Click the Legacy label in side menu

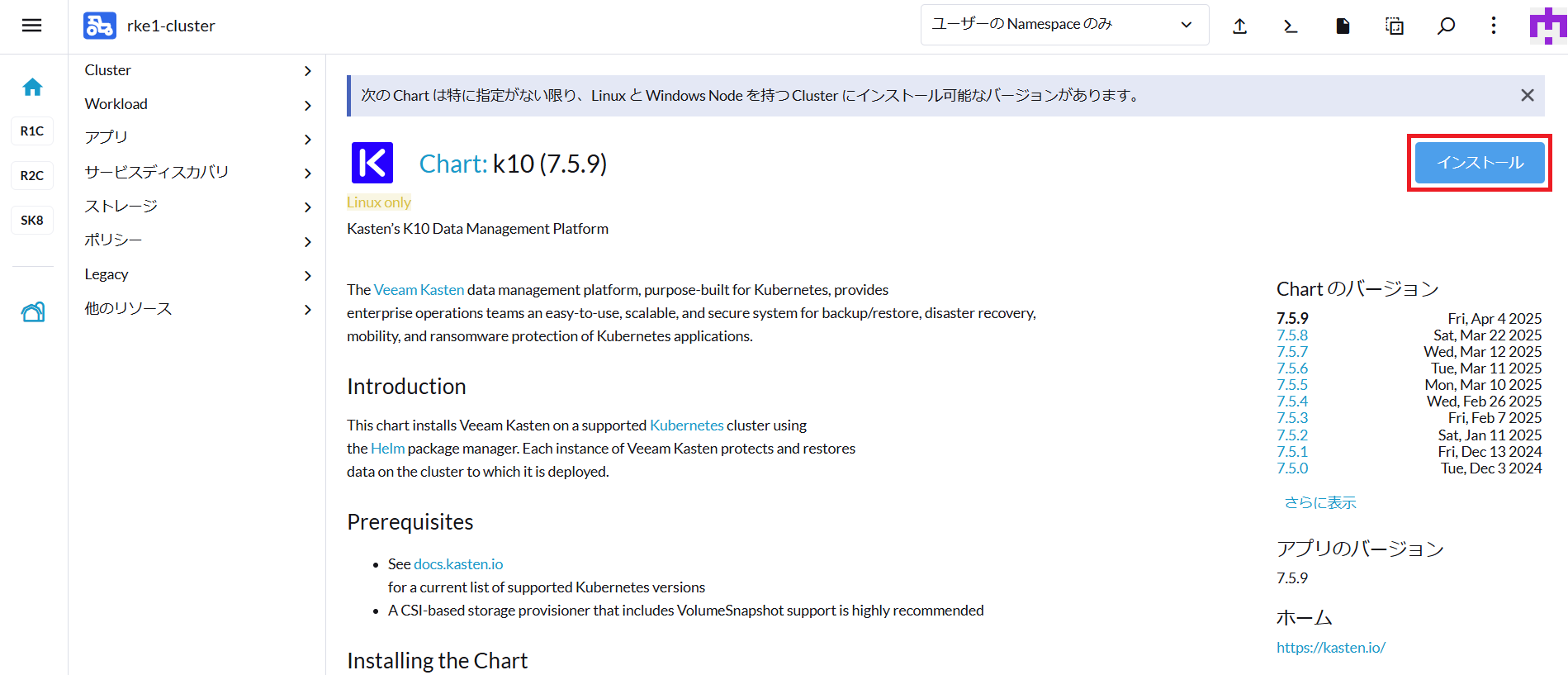[x=107, y=274]
